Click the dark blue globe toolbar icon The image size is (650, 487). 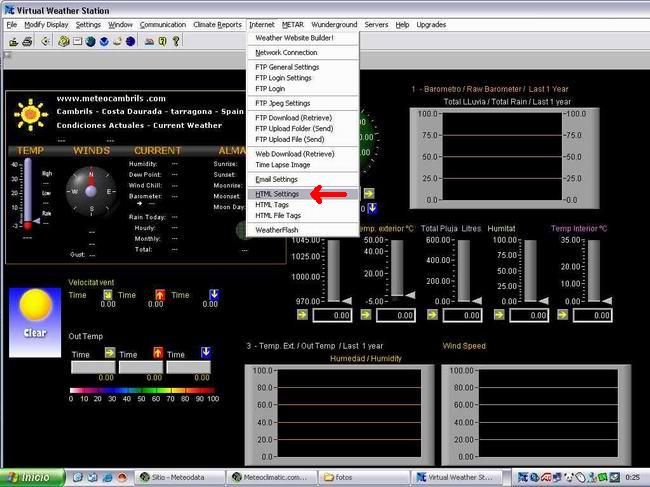[131, 41]
